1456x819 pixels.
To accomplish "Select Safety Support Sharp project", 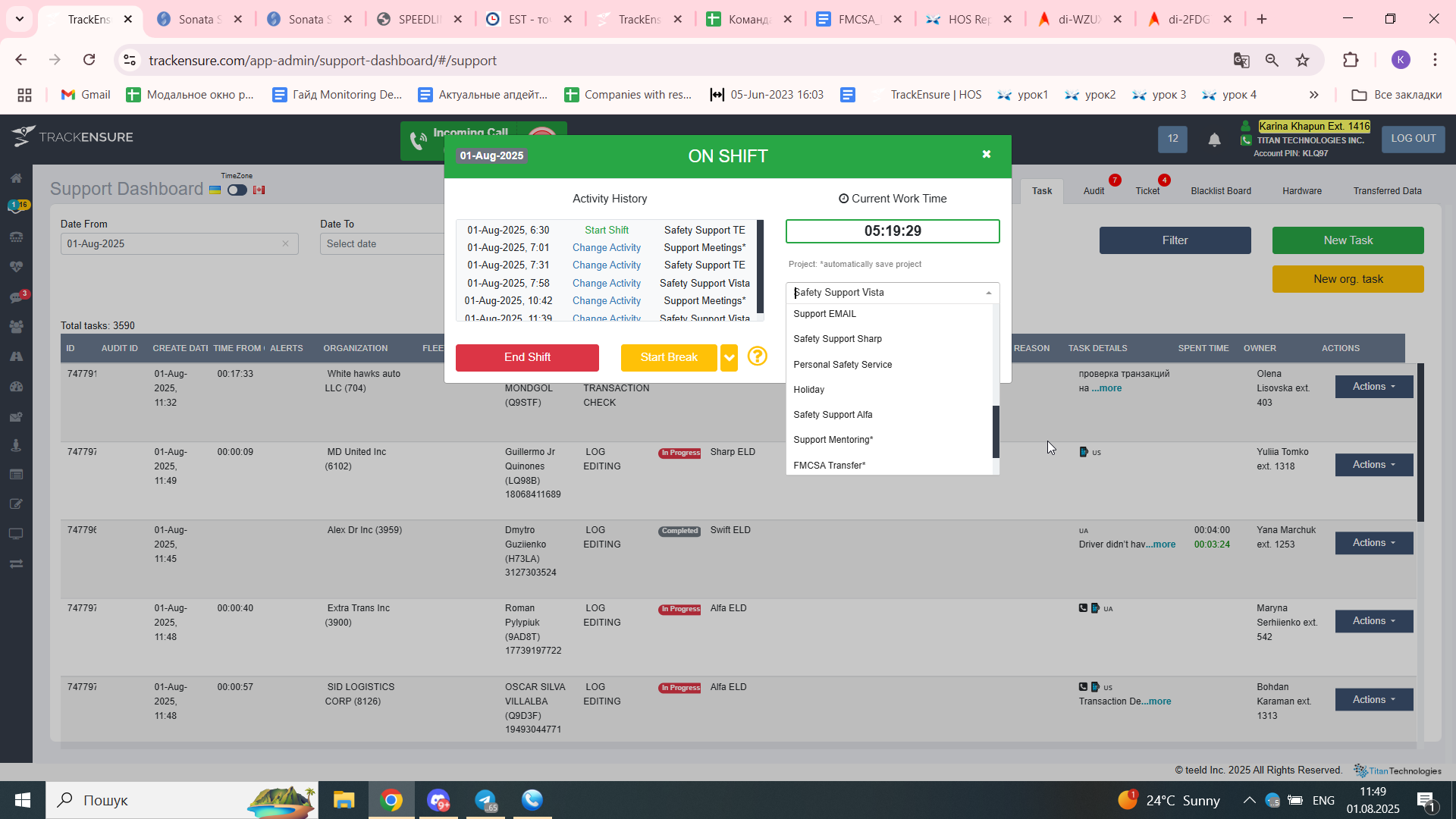I will [x=889, y=339].
